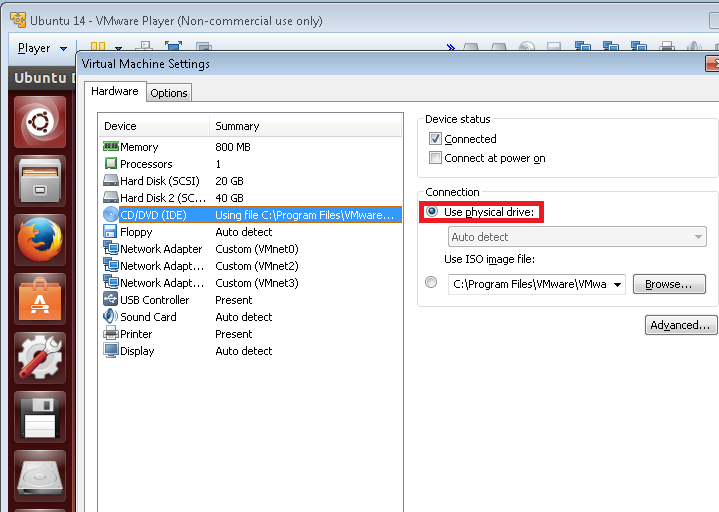Select the Sound Card device
Viewport: 719px width, 512px height.
[x=148, y=317]
